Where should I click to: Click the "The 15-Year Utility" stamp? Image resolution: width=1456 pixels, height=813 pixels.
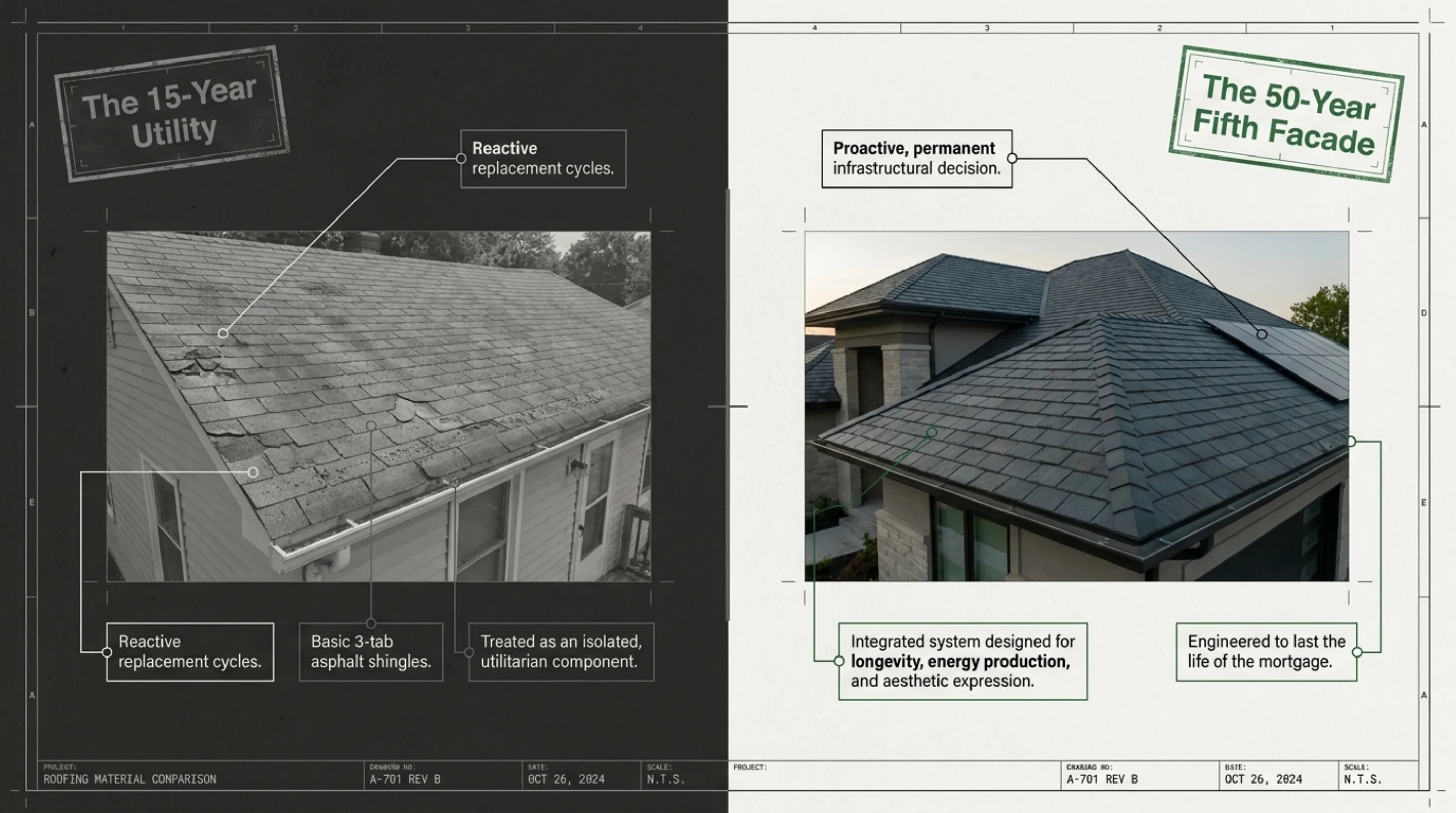click(172, 114)
